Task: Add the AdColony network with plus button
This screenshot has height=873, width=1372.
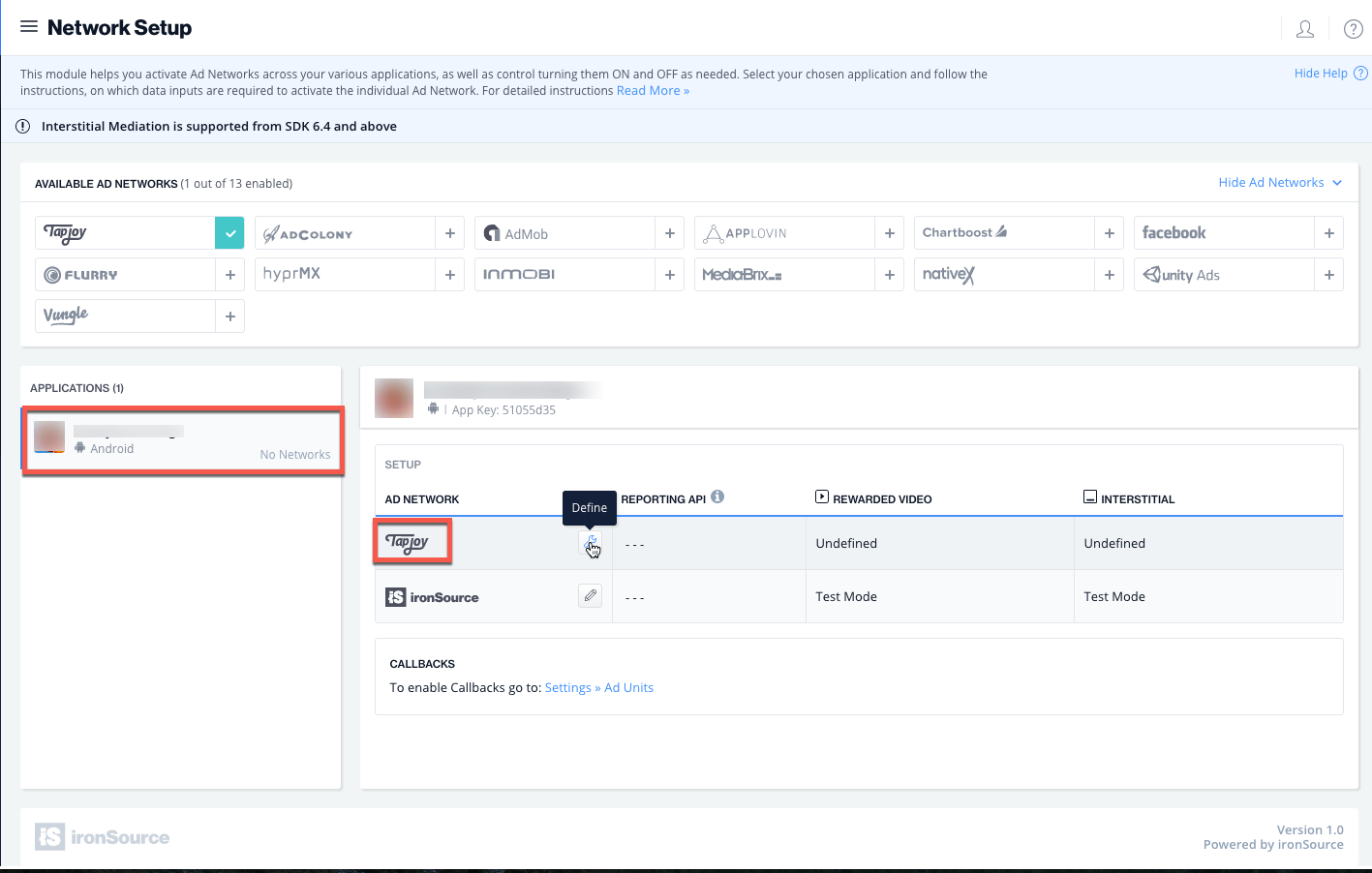Action: [449, 233]
